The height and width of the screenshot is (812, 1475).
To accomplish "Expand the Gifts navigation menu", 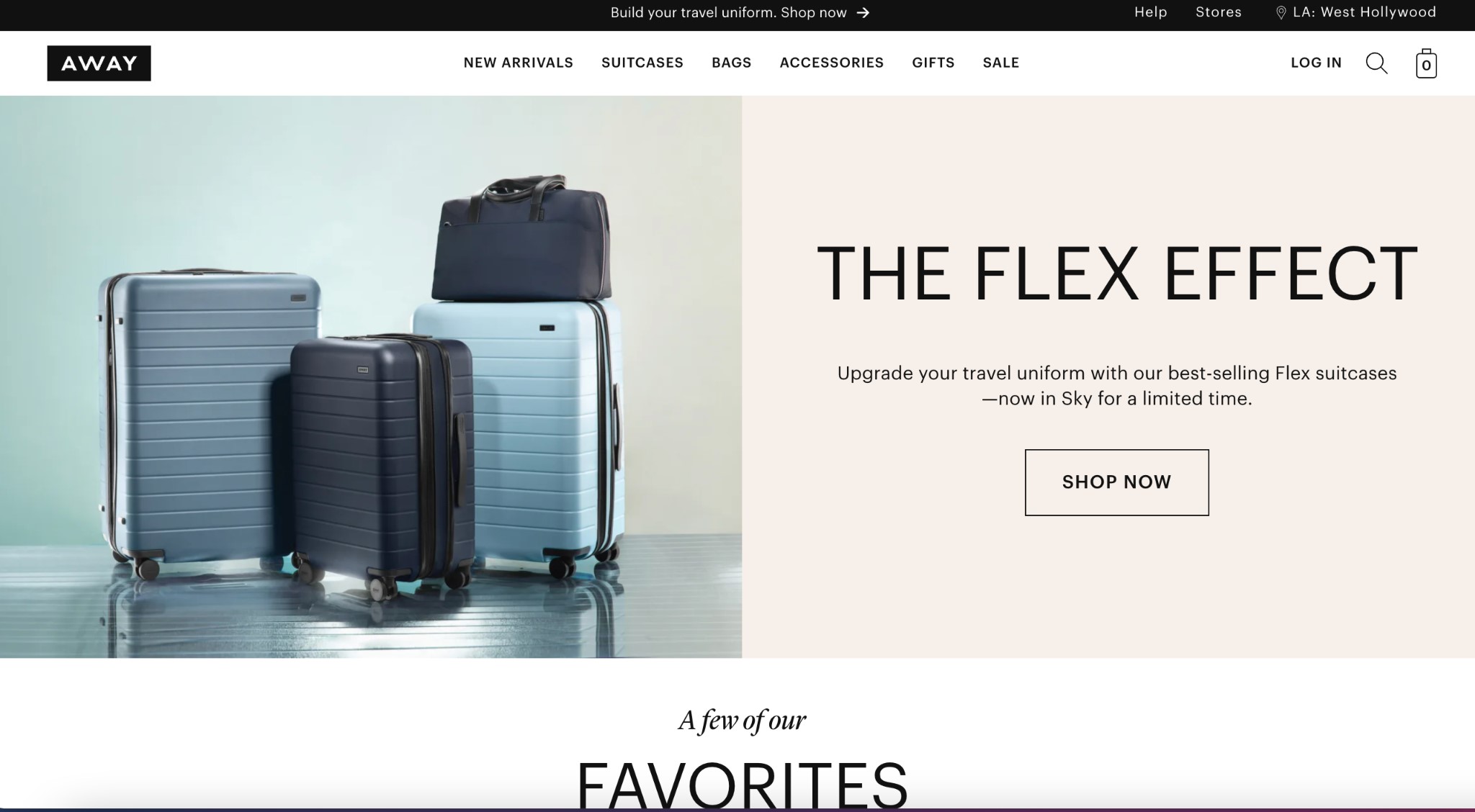I will (x=933, y=63).
